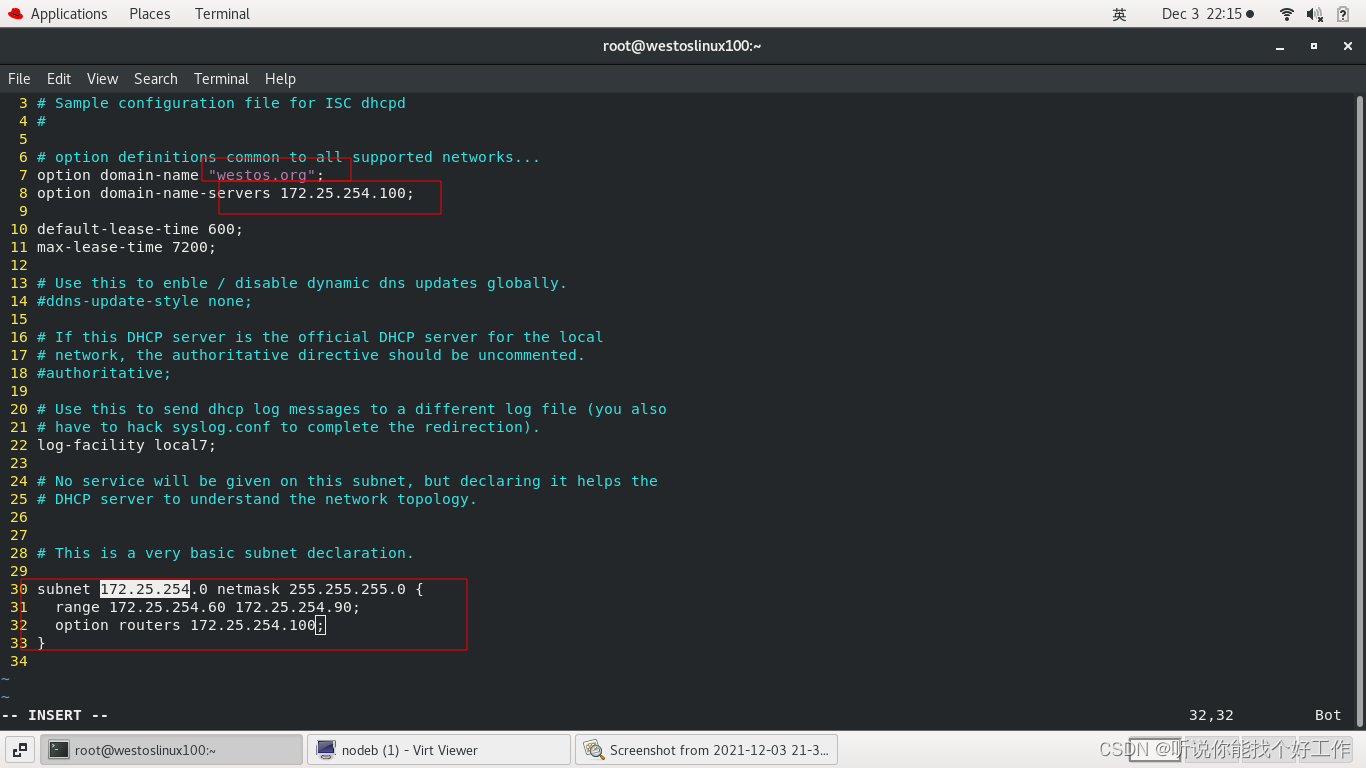Click the Wi-Fi network icon
Screen dimensions: 1366x768
click(x=1287, y=14)
